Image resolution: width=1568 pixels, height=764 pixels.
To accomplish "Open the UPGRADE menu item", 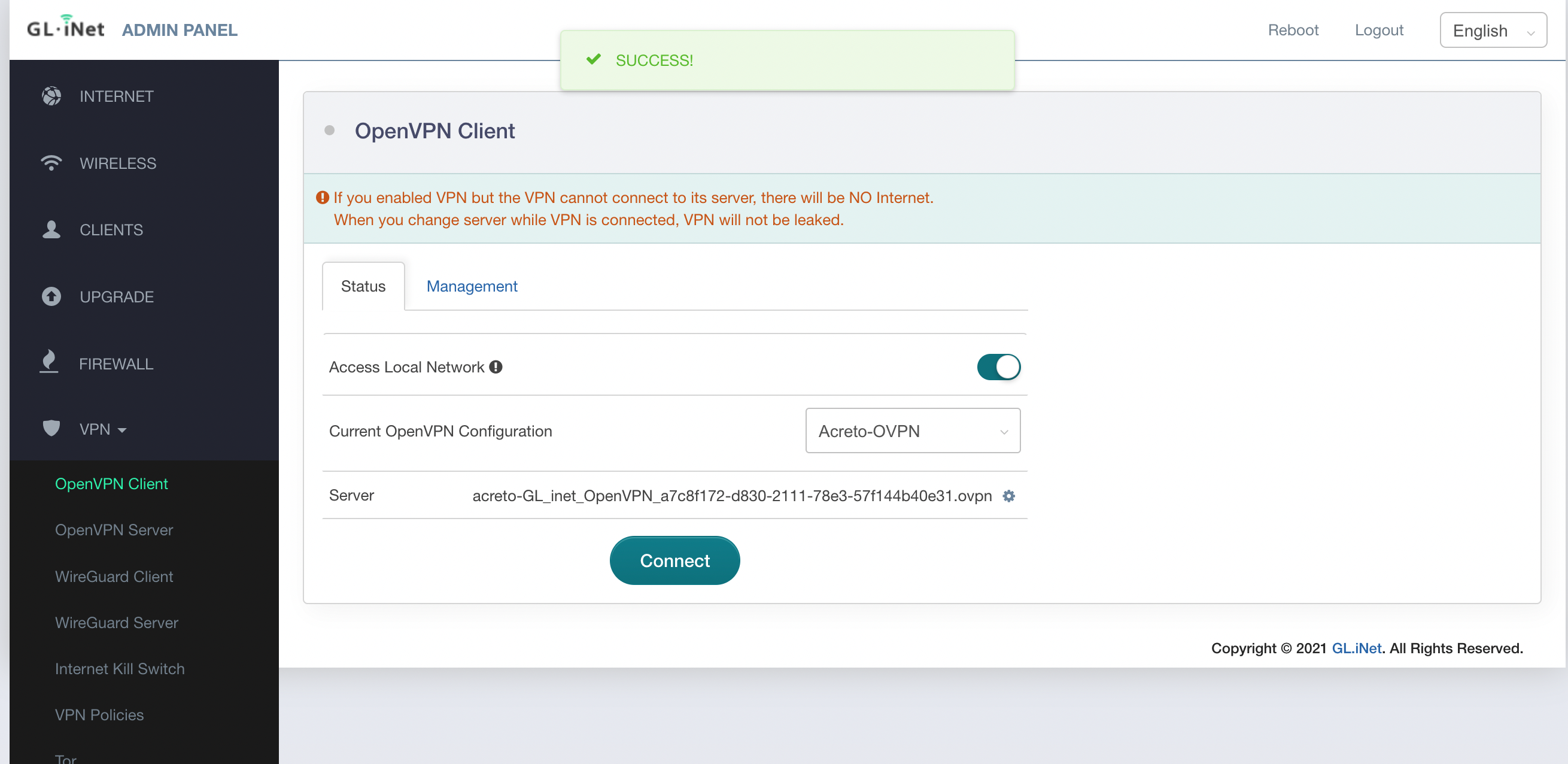I will pyautogui.click(x=117, y=297).
